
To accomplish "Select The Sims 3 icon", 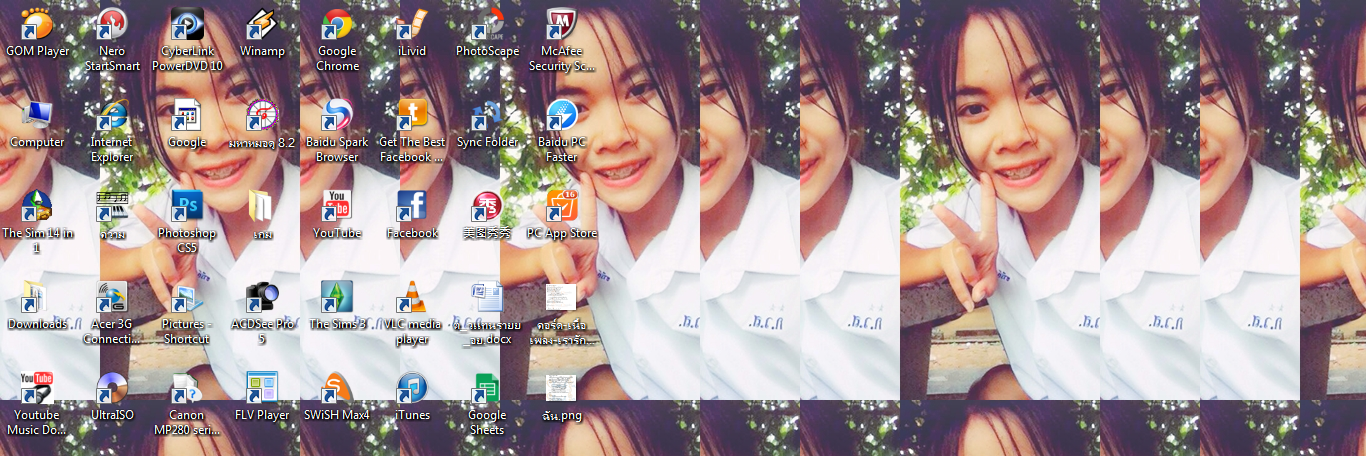I will pos(337,297).
